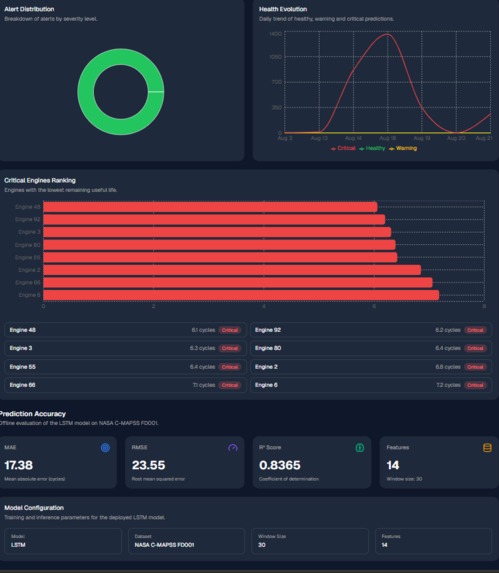Click the Critical badge on Engine 66 row
The image size is (499, 573).
click(x=230, y=385)
